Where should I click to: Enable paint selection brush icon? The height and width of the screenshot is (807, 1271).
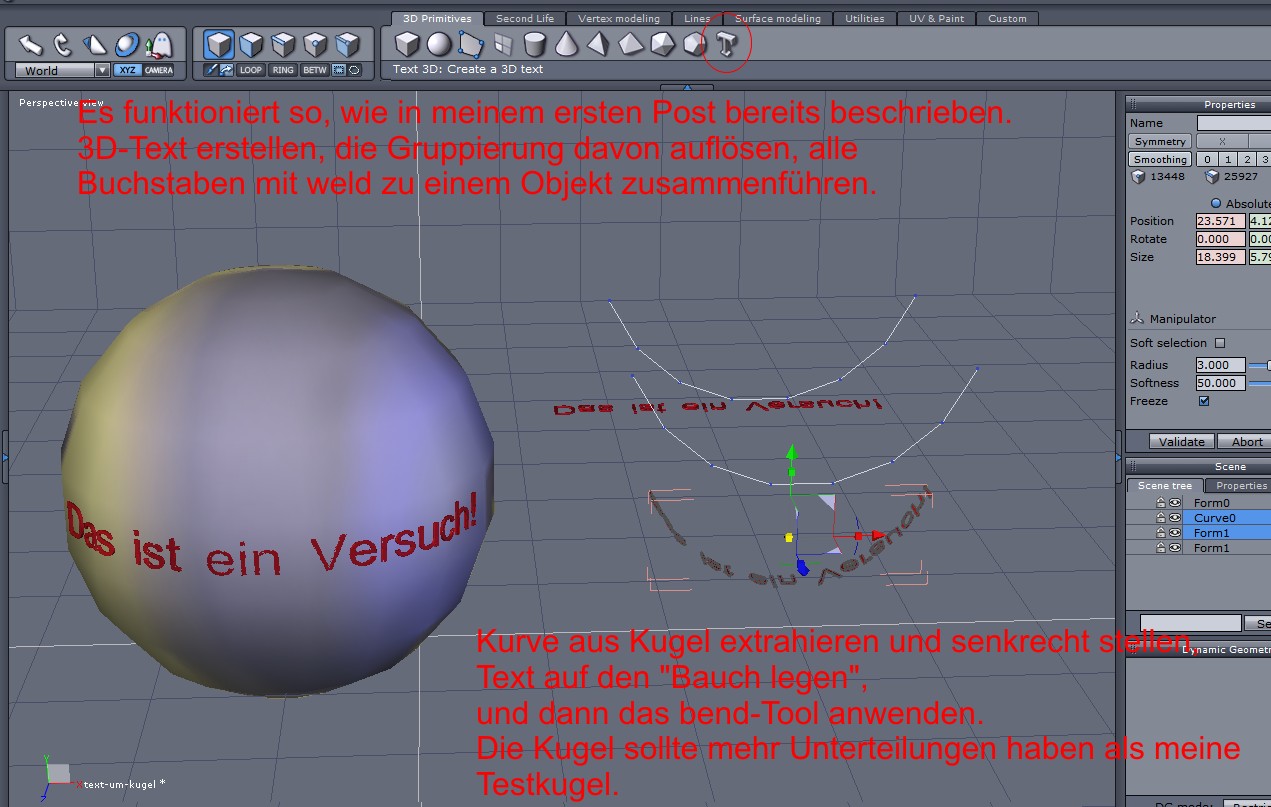tap(211, 70)
